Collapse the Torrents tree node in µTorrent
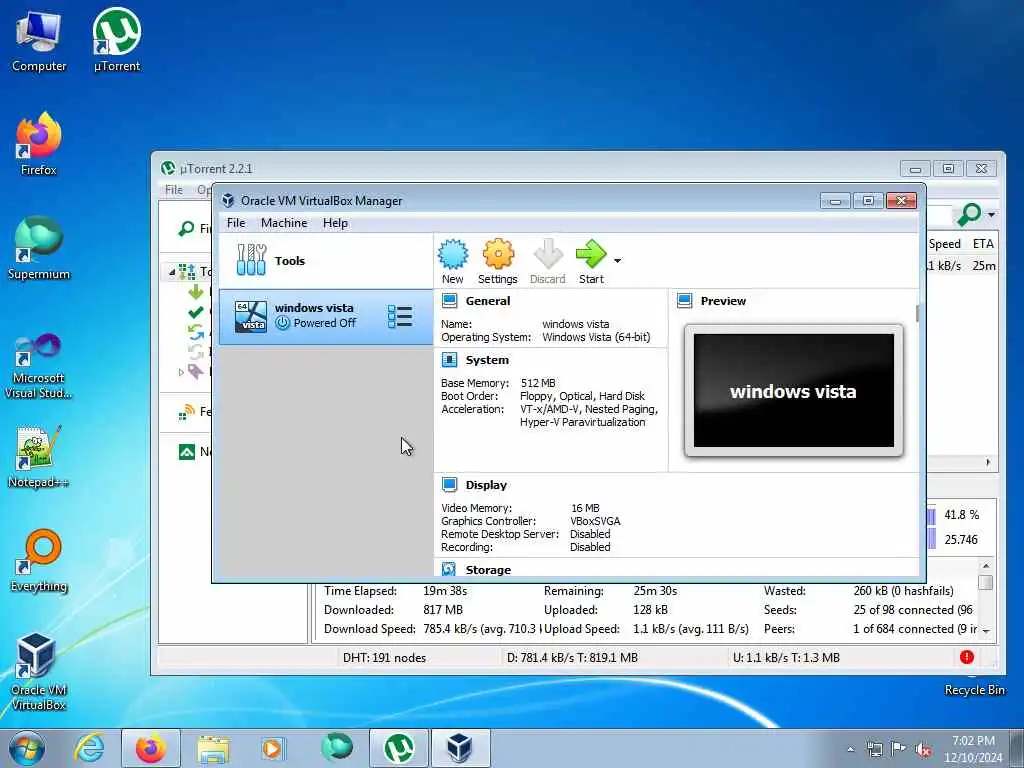The height and width of the screenshot is (768, 1024). [x=172, y=272]
